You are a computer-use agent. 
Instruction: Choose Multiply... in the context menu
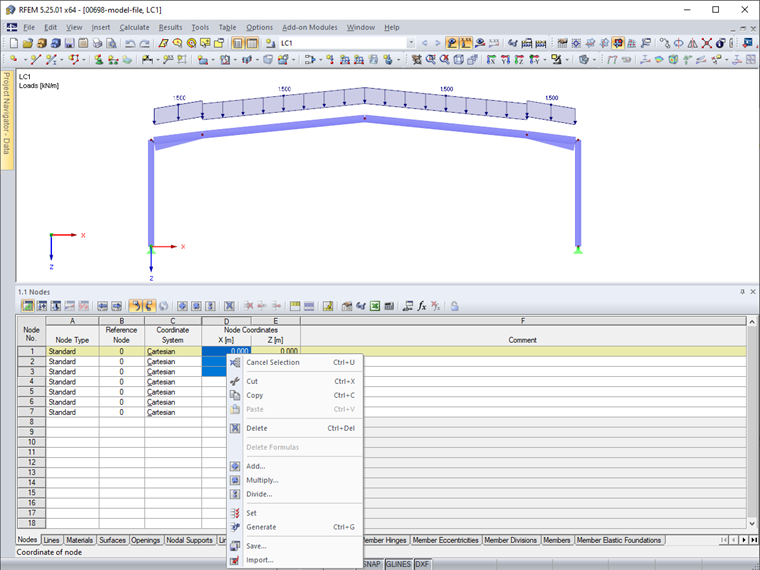tap(295, 480)
